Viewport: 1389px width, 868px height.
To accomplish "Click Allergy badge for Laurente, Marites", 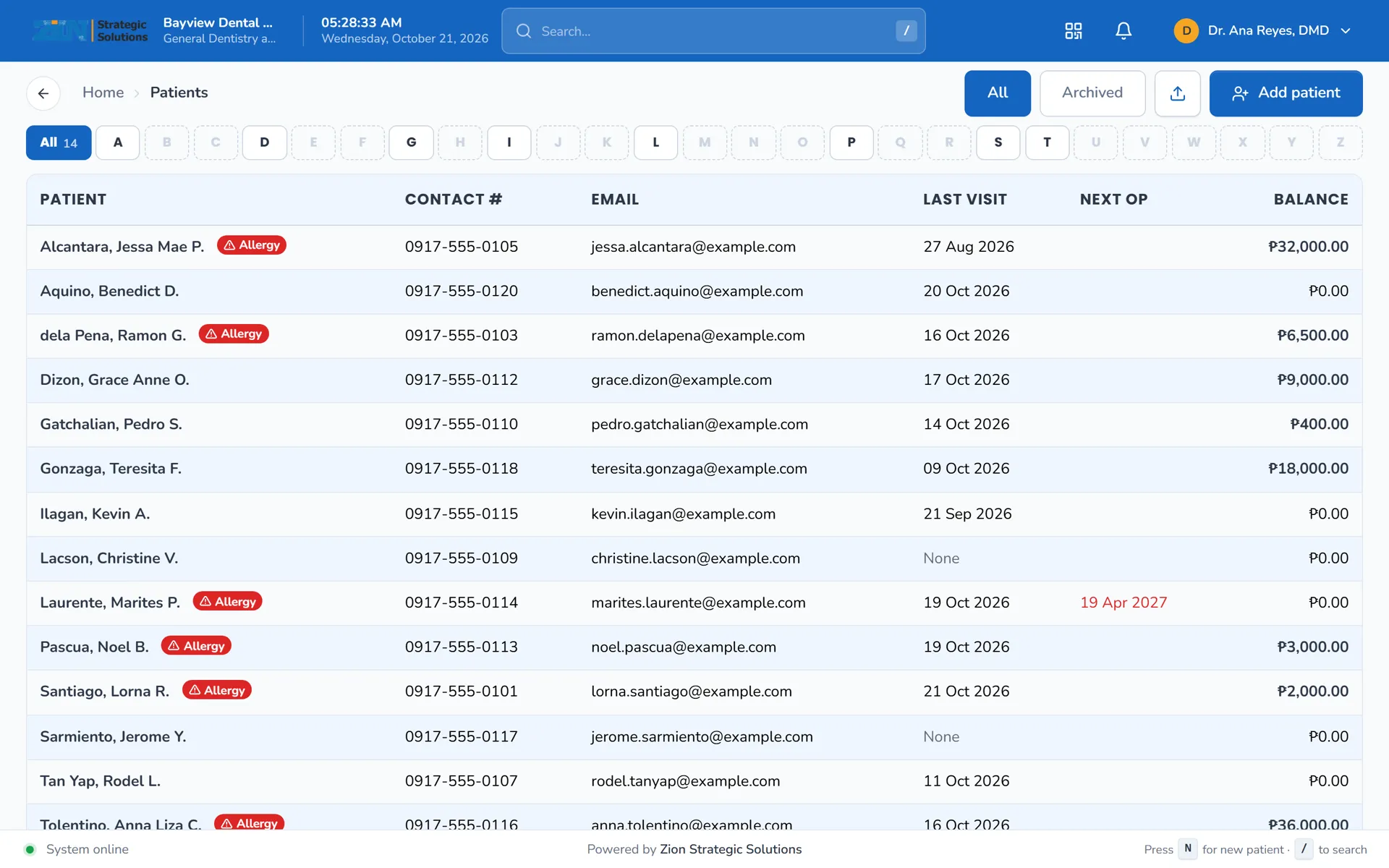I will [227, 601].
